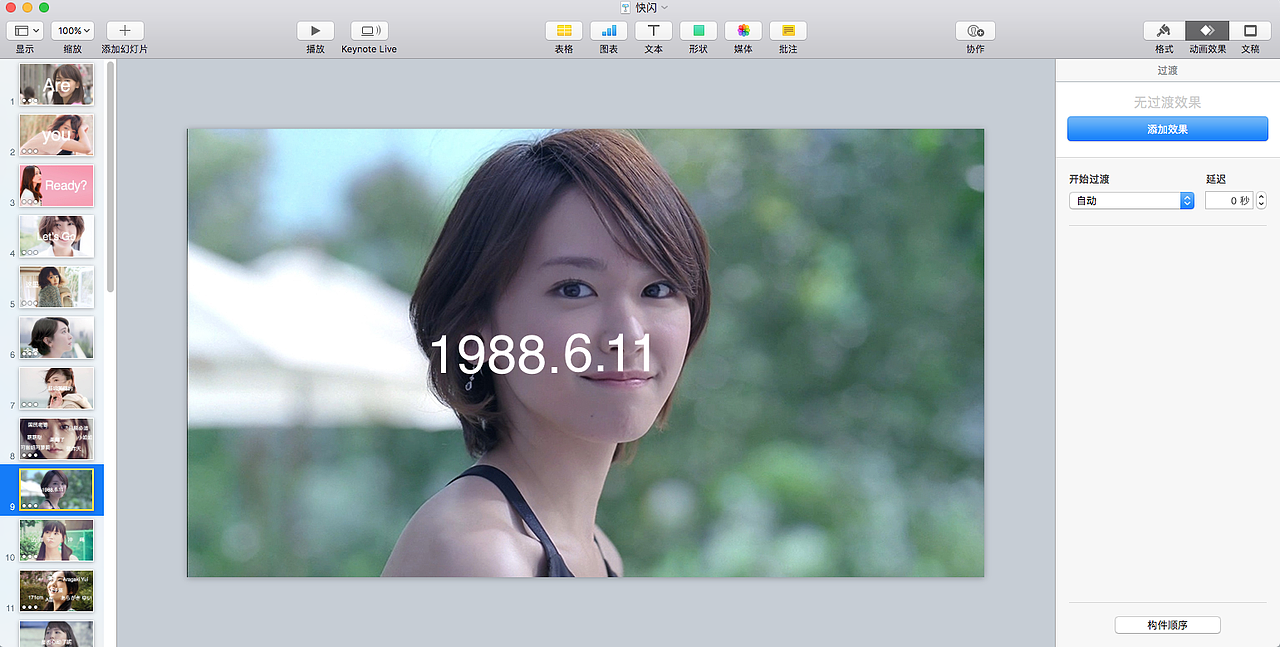Image resolution: width=1280 pixels, height=647 pixels.
Task: Click the 1988.6.11 text on slide
Action: 542,354
